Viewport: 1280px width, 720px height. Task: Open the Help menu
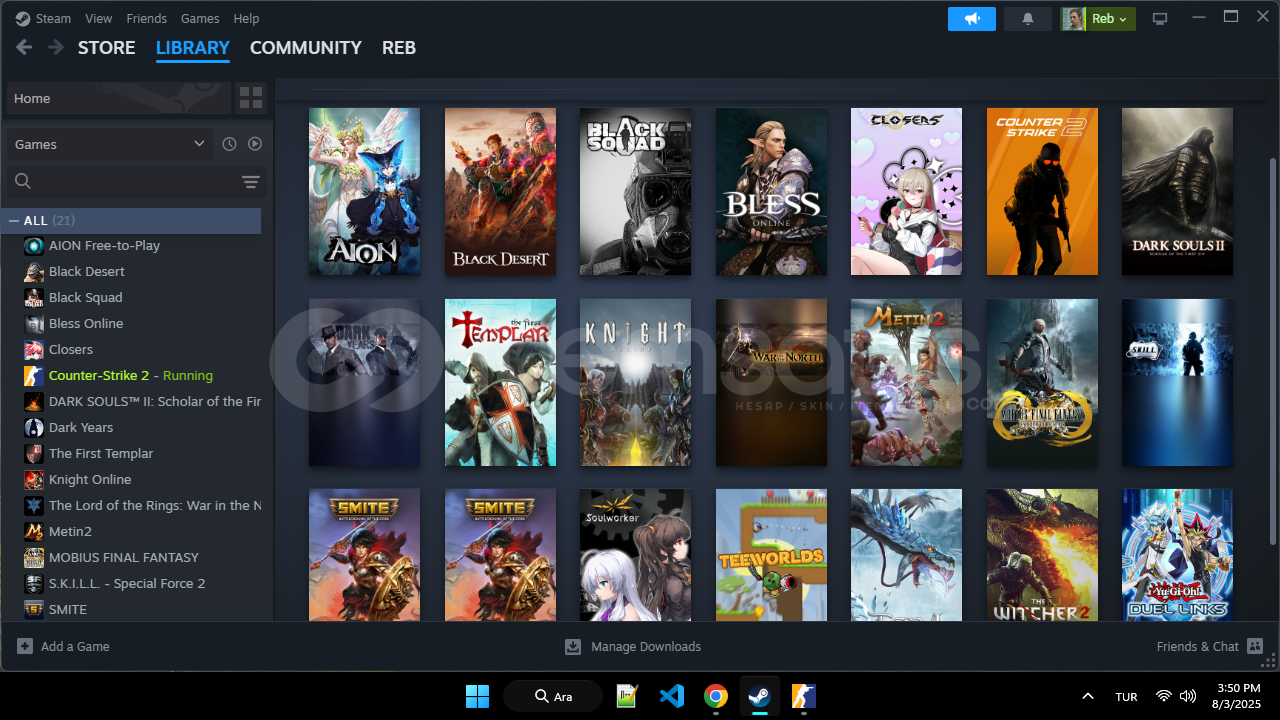[x=246, y=18]
